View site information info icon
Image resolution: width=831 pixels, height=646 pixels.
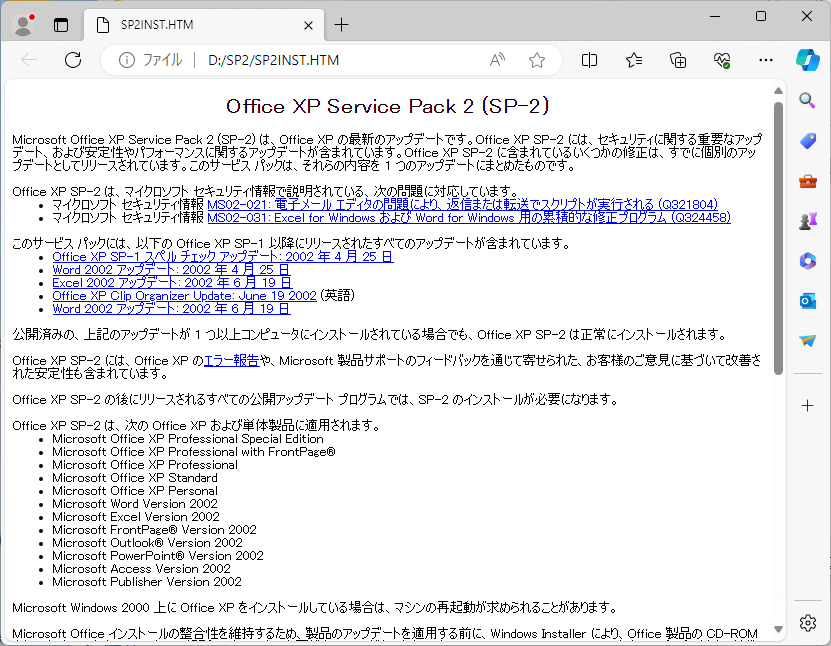point(127,60)
